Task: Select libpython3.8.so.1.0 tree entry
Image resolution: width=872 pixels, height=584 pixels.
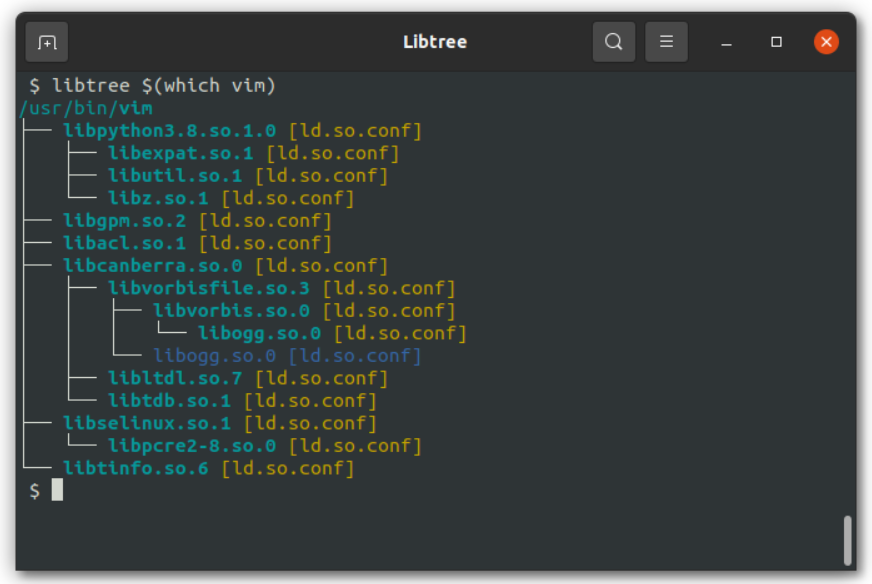Action: (169, 131)
